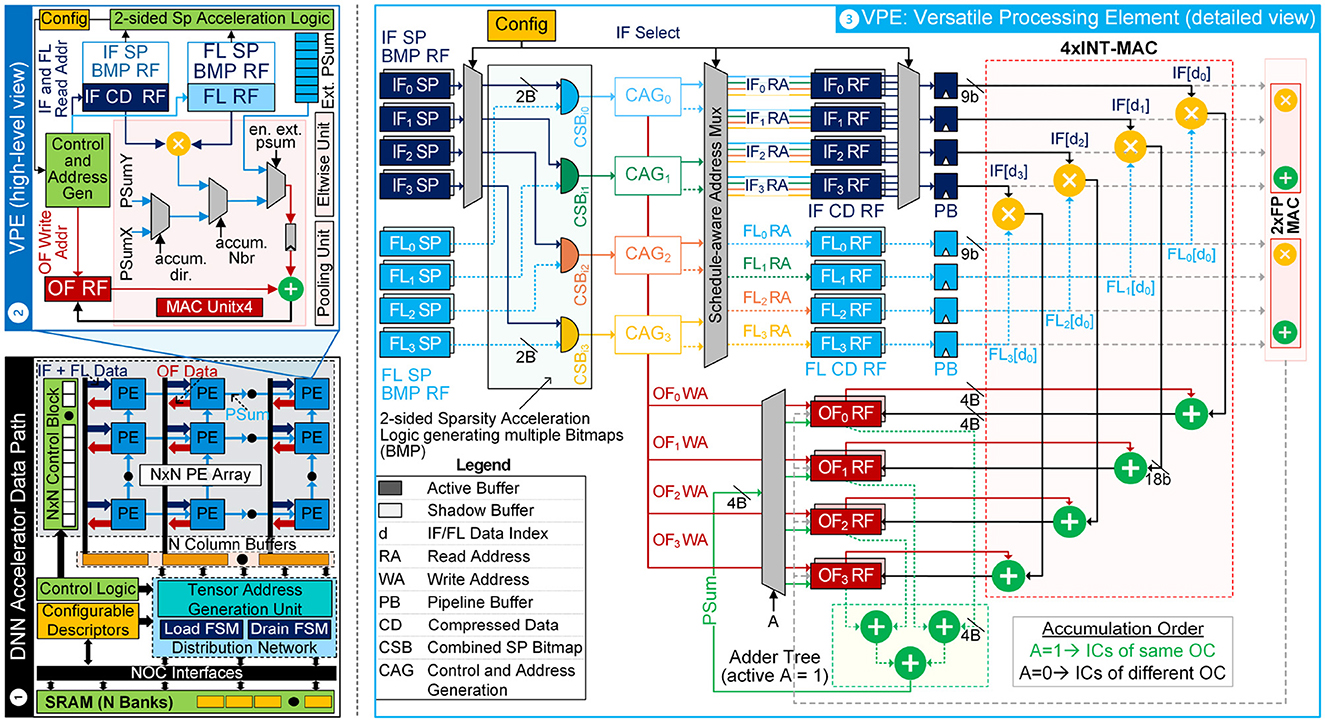Click the OF2 RF red block

click(x=846, y=520)
